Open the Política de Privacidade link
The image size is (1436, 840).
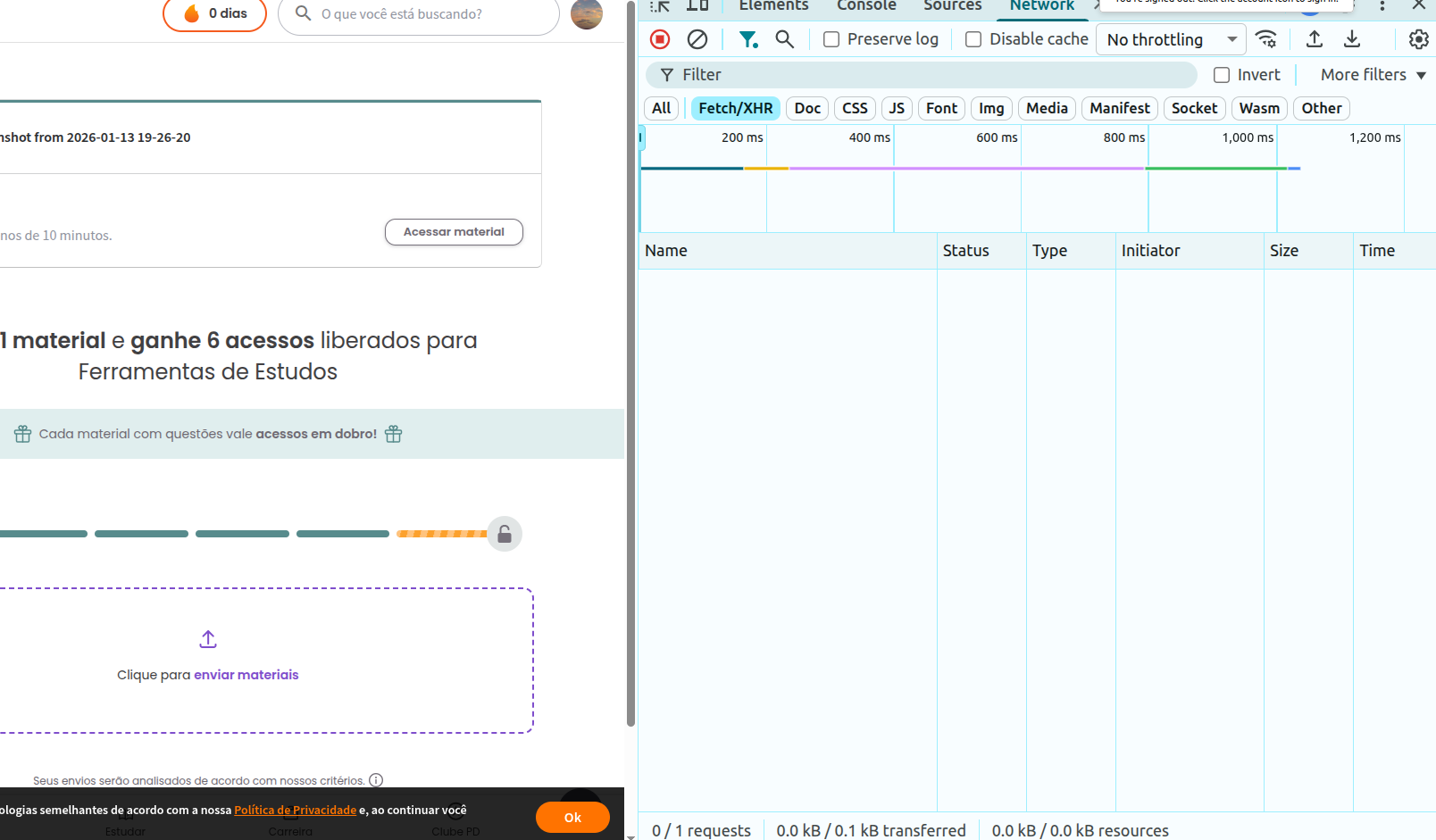click(x=295, y=810)
